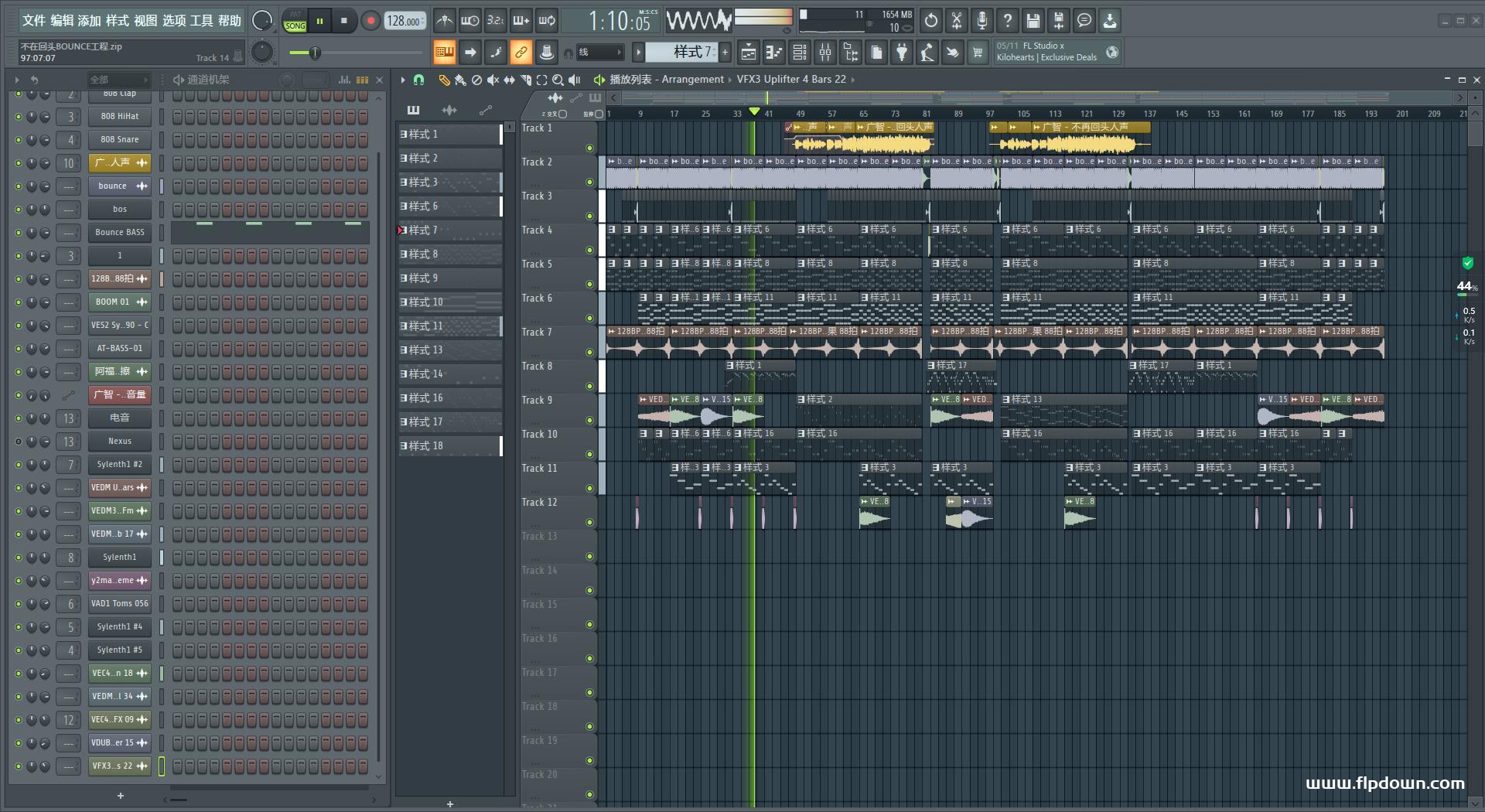The width and height of the screenshot is (1485, 812).
Task: Open the metronome button
Action: pos(445,21)
